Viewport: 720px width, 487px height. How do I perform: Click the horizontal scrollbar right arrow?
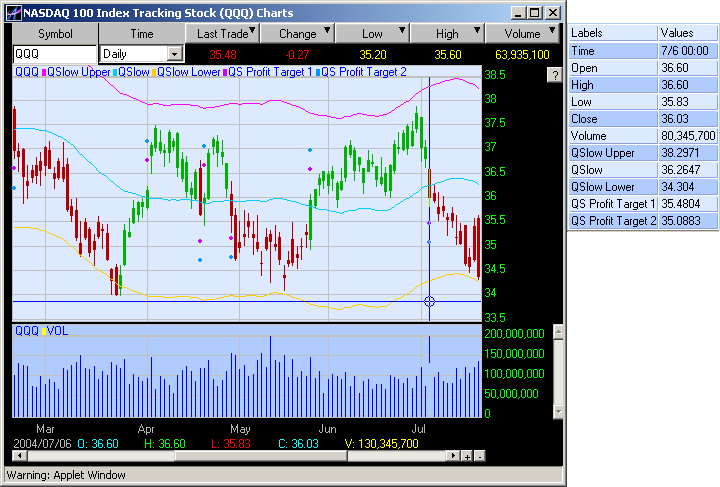point(453,456)
